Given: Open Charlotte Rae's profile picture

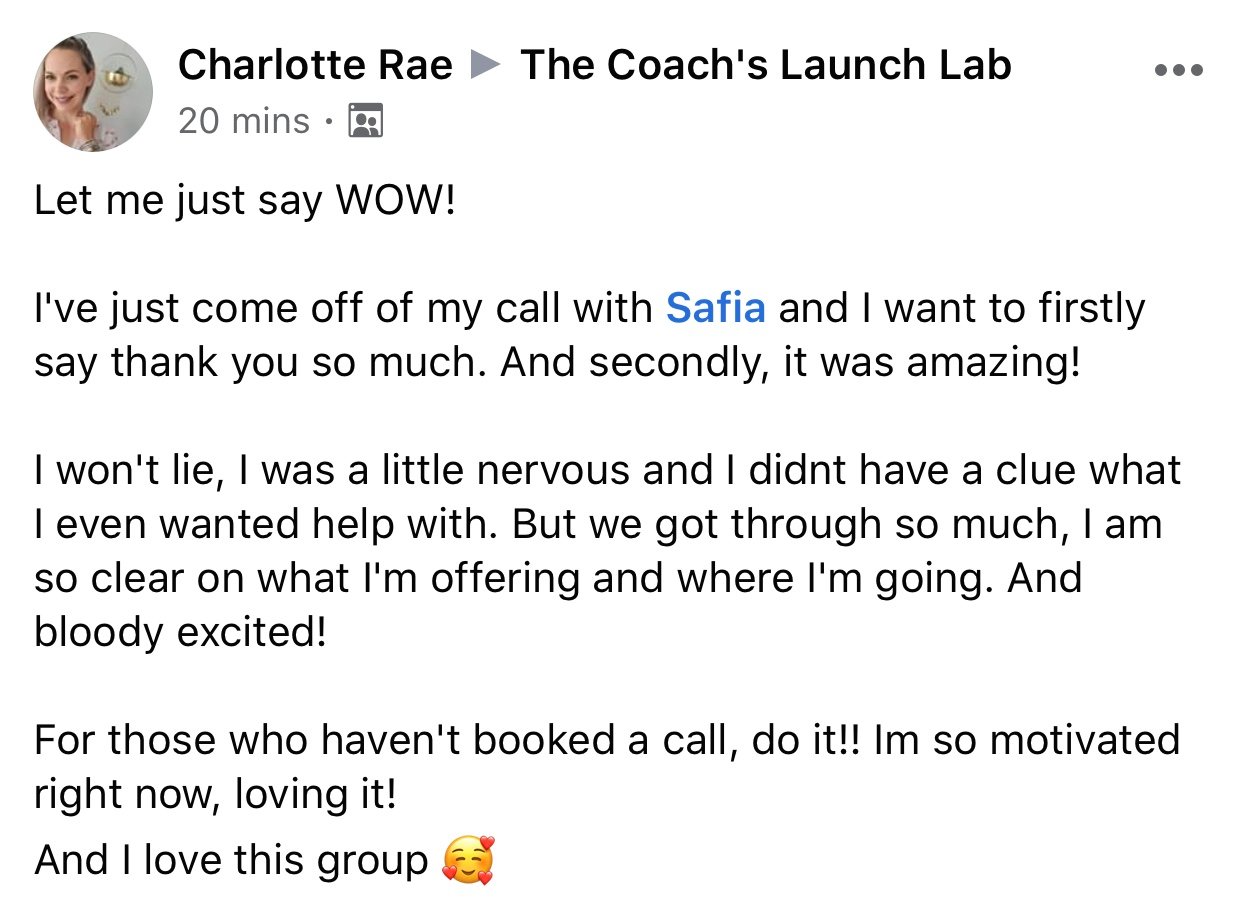Looking at the screenshot, I should pyautogui.click(x=93, y=92).
